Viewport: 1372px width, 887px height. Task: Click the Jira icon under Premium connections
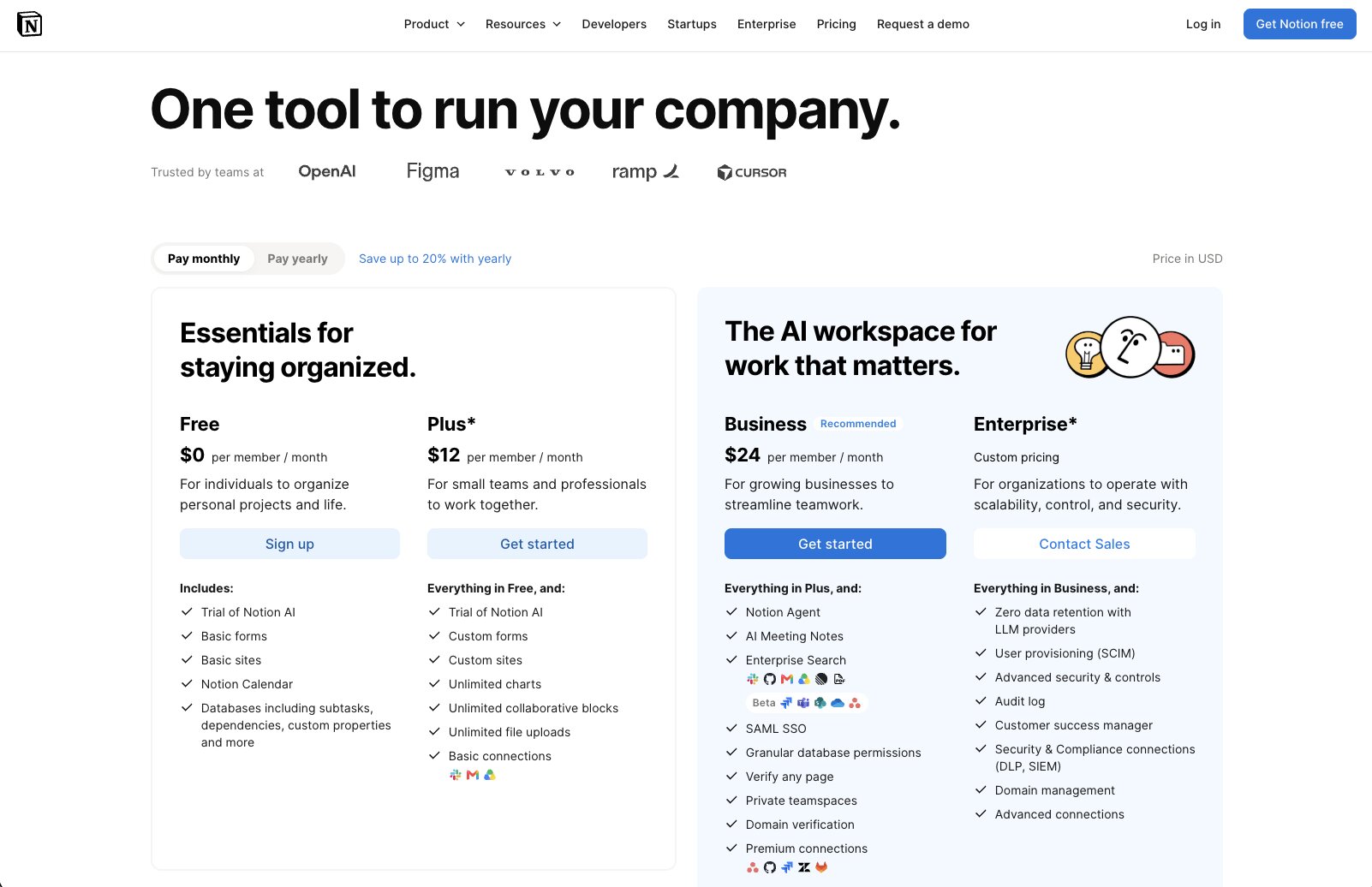[787, 867]
